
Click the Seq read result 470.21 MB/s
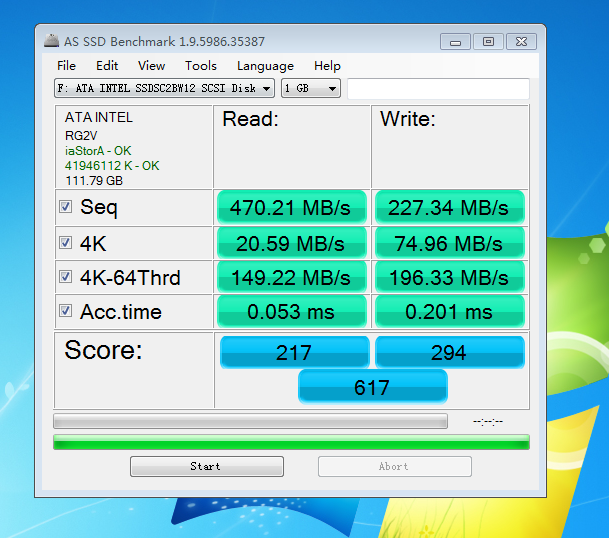coord(291,207)
